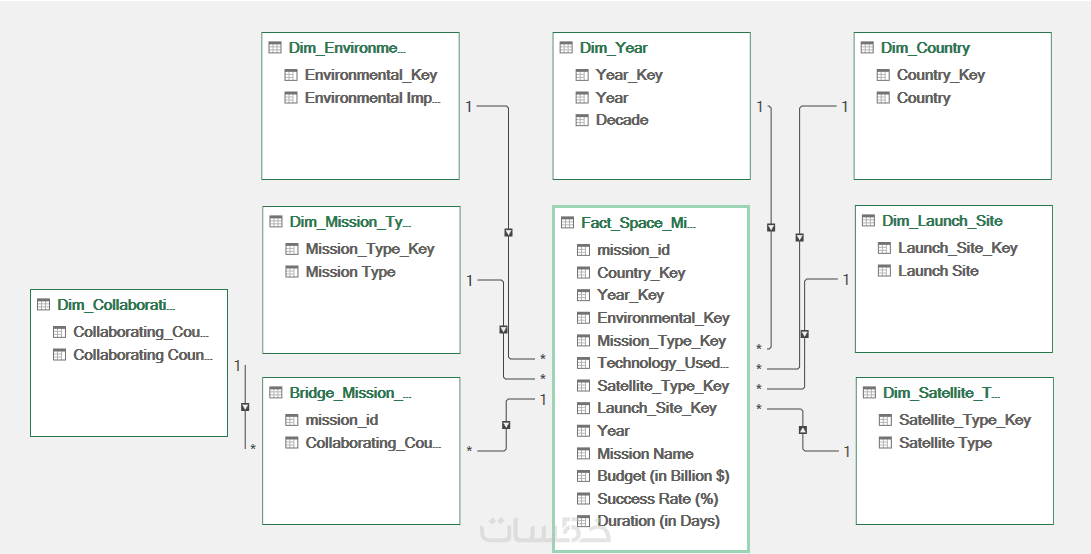Viewport: 1091px width, 554px height.
Task: Select Country_Key field in Dim_Country table
Action: pos(940,75)
